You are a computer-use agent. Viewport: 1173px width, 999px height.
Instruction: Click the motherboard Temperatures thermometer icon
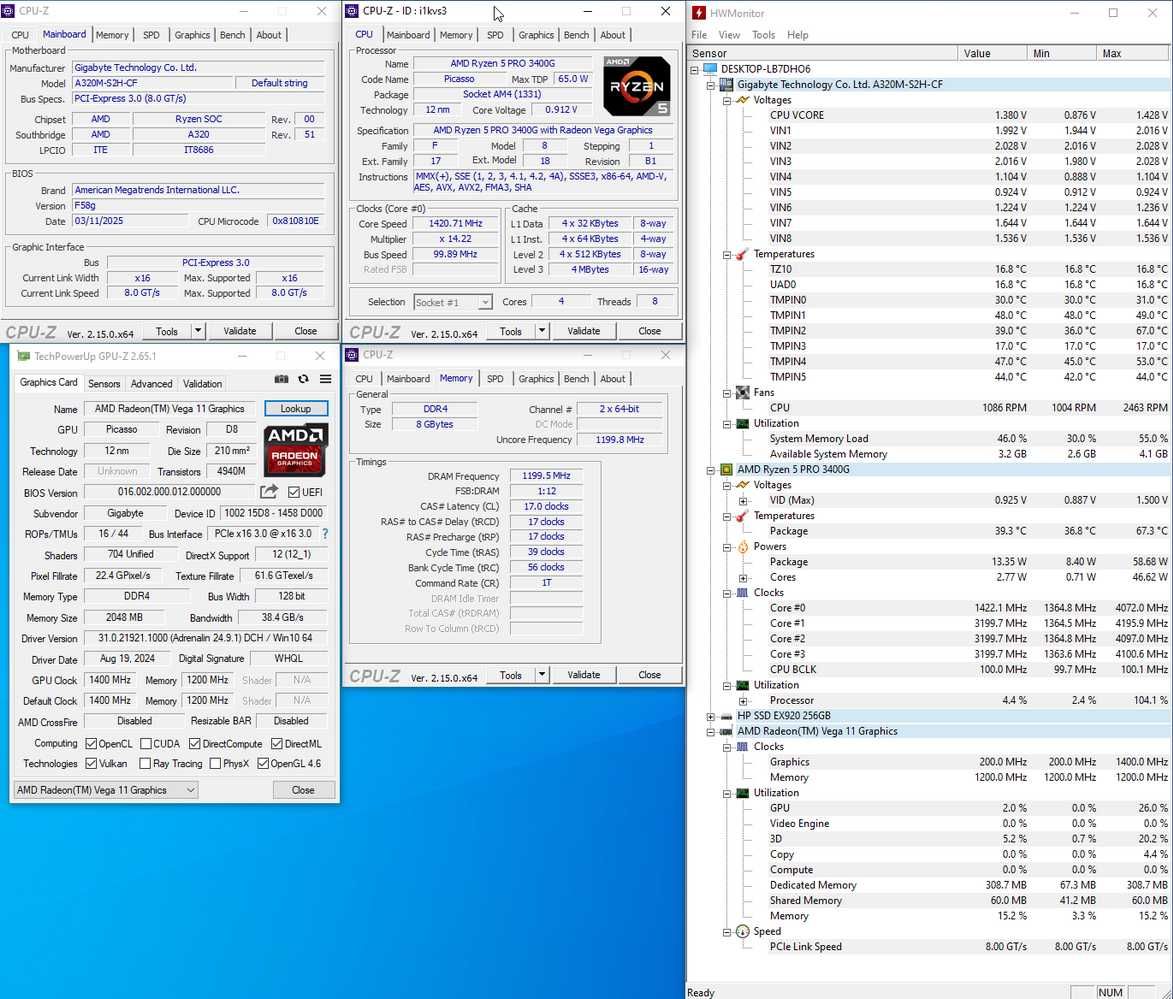click(742, 254)
